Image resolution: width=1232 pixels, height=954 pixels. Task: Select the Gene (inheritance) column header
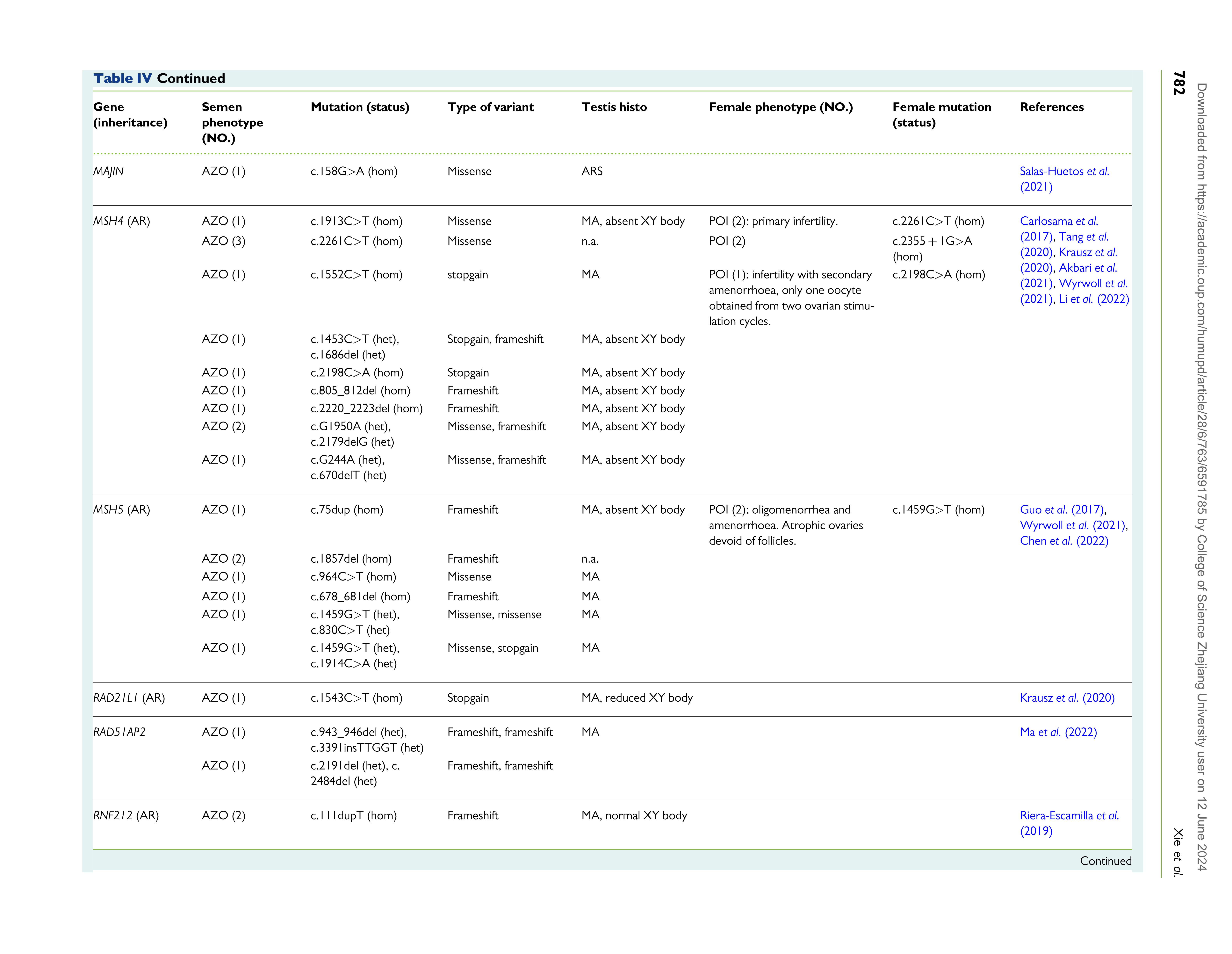pos(130,114)
